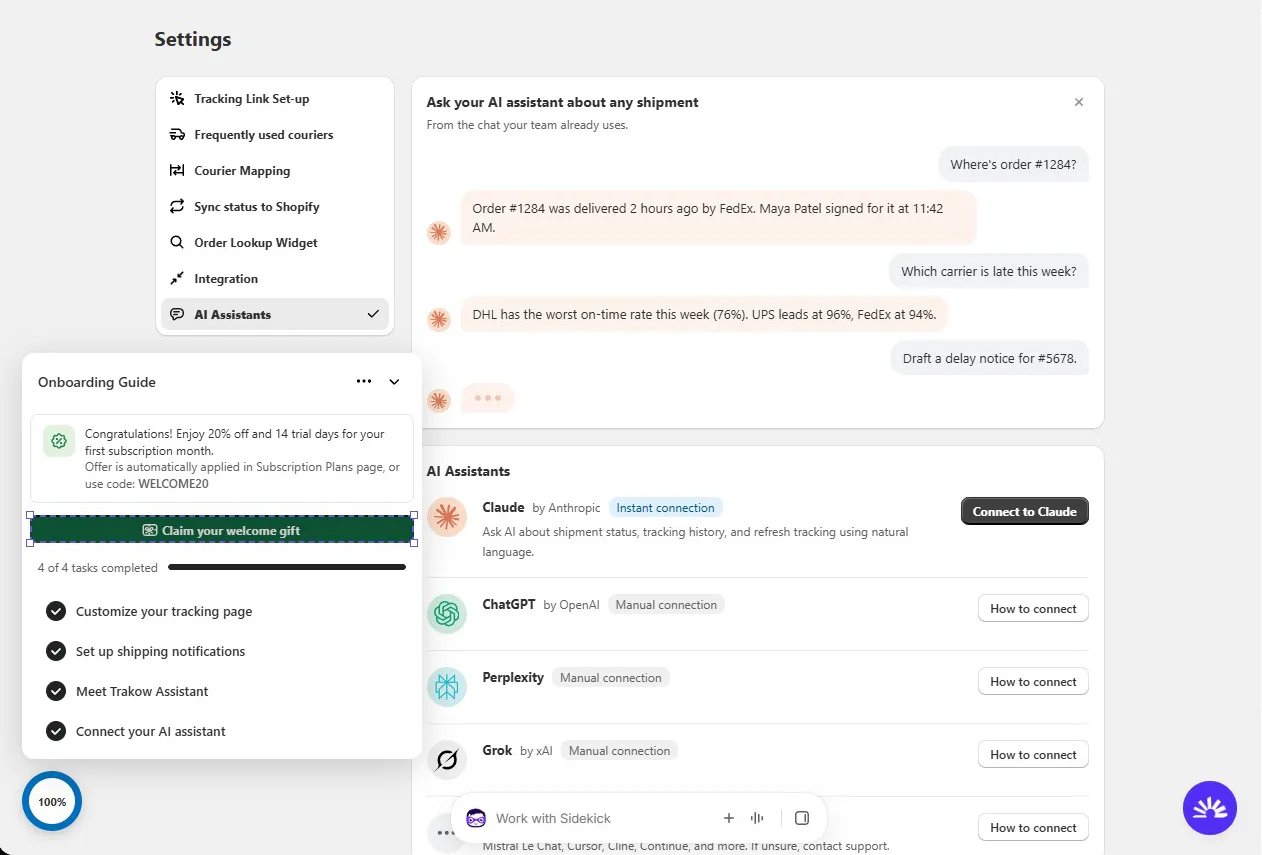This screenshot has height=855, width=1262.
Task: Click the Sync status to Shopify arrows icon
Action: pyautogui.click(x=177, y=206)
